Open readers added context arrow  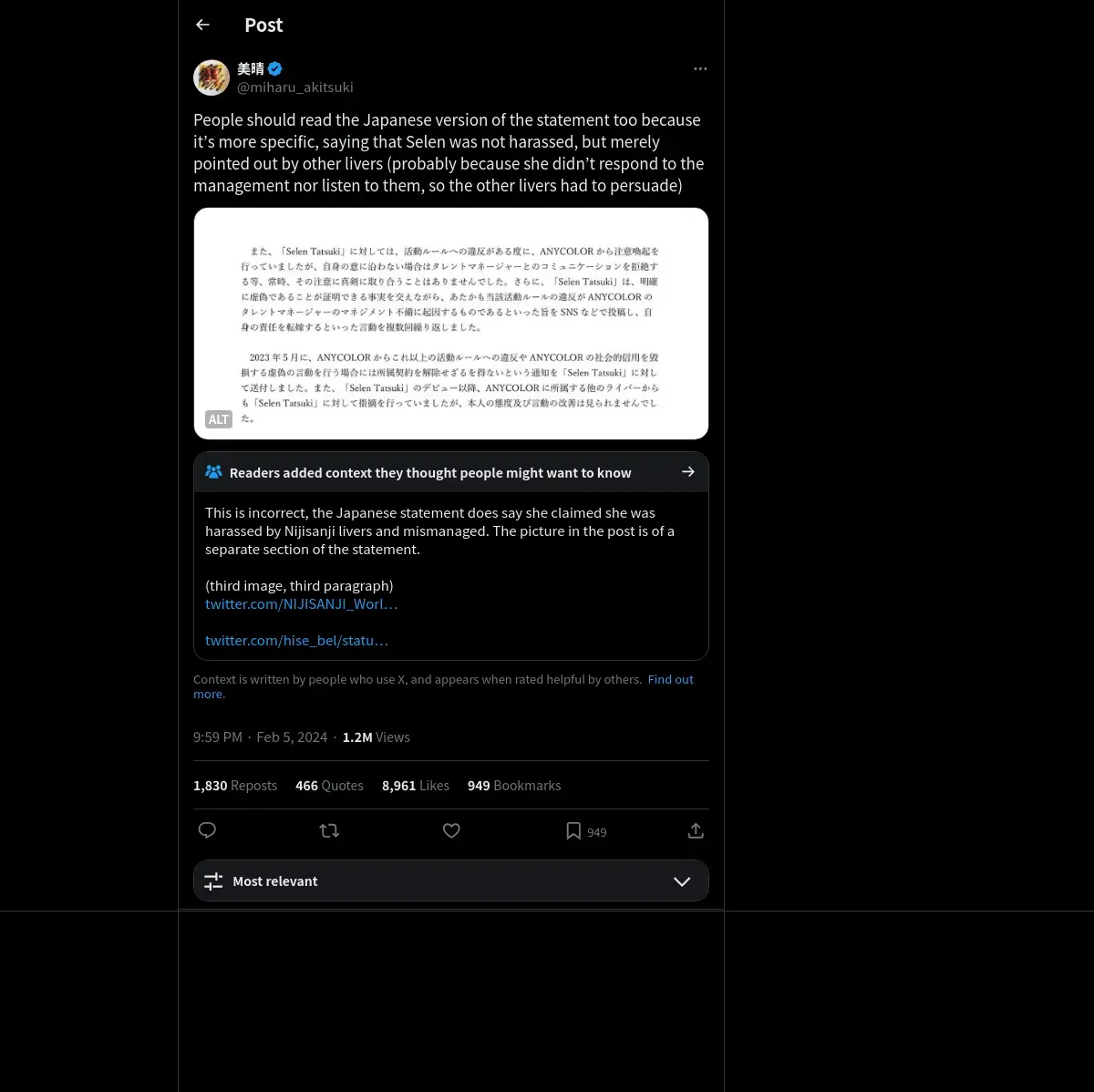tap(688, 472)
